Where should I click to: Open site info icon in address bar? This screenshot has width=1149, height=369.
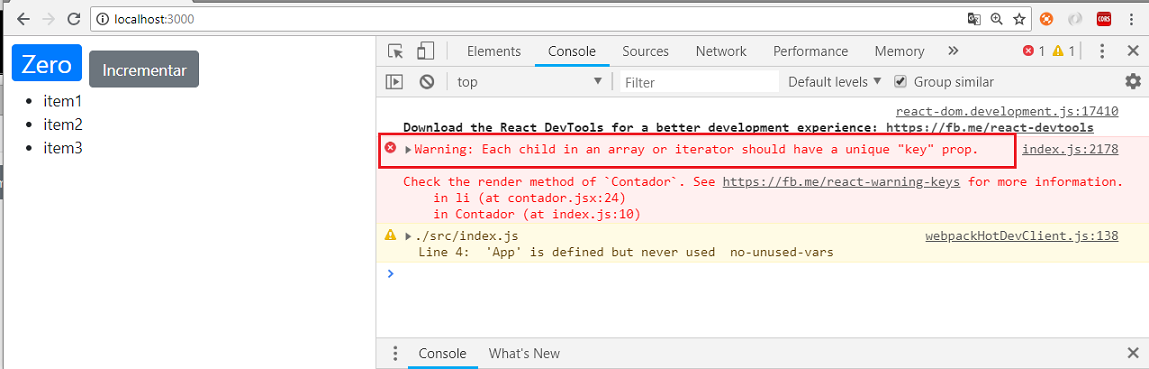click(x=103, y=20)
